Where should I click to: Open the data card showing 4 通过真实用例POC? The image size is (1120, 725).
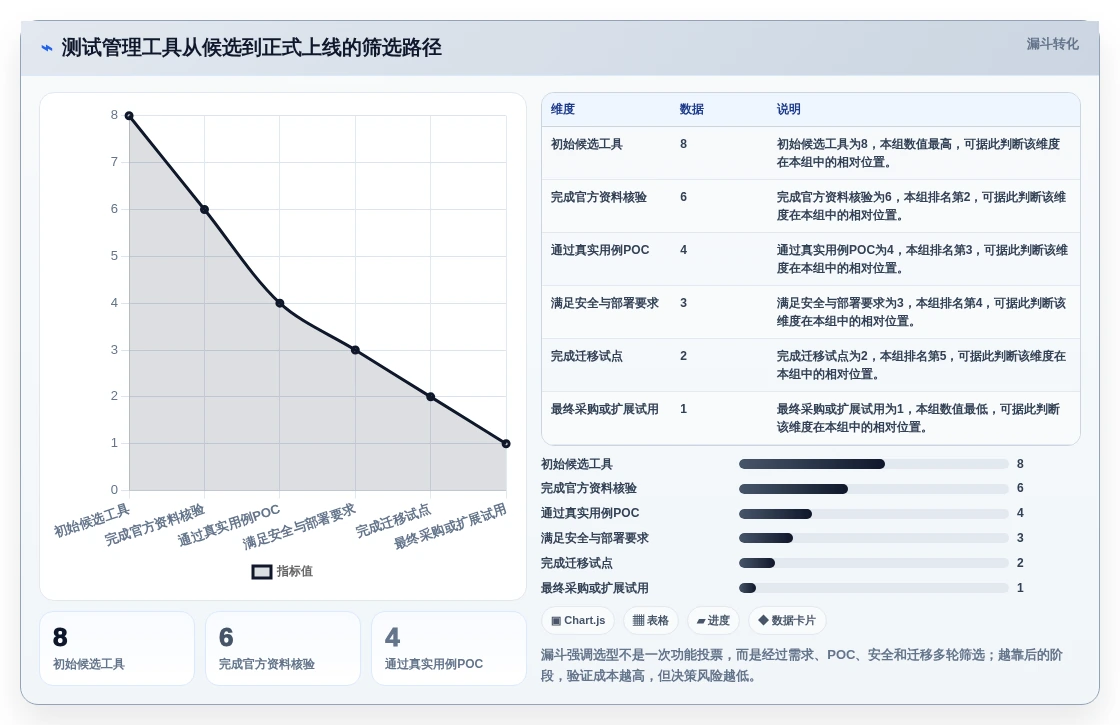coord(449,649)
